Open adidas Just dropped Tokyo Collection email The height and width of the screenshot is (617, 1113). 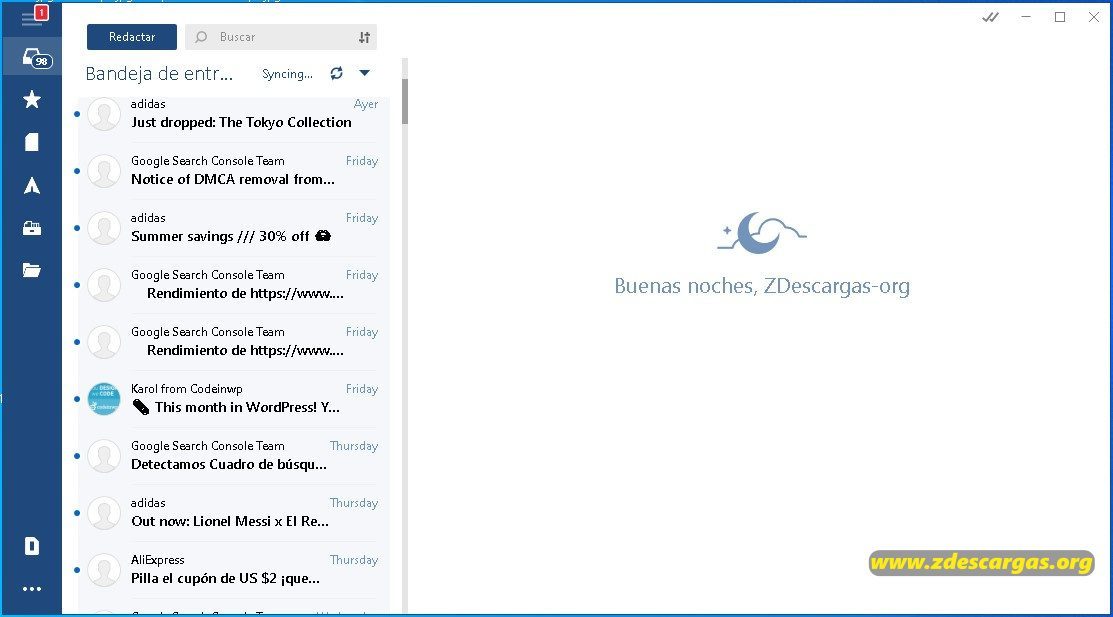234,114
